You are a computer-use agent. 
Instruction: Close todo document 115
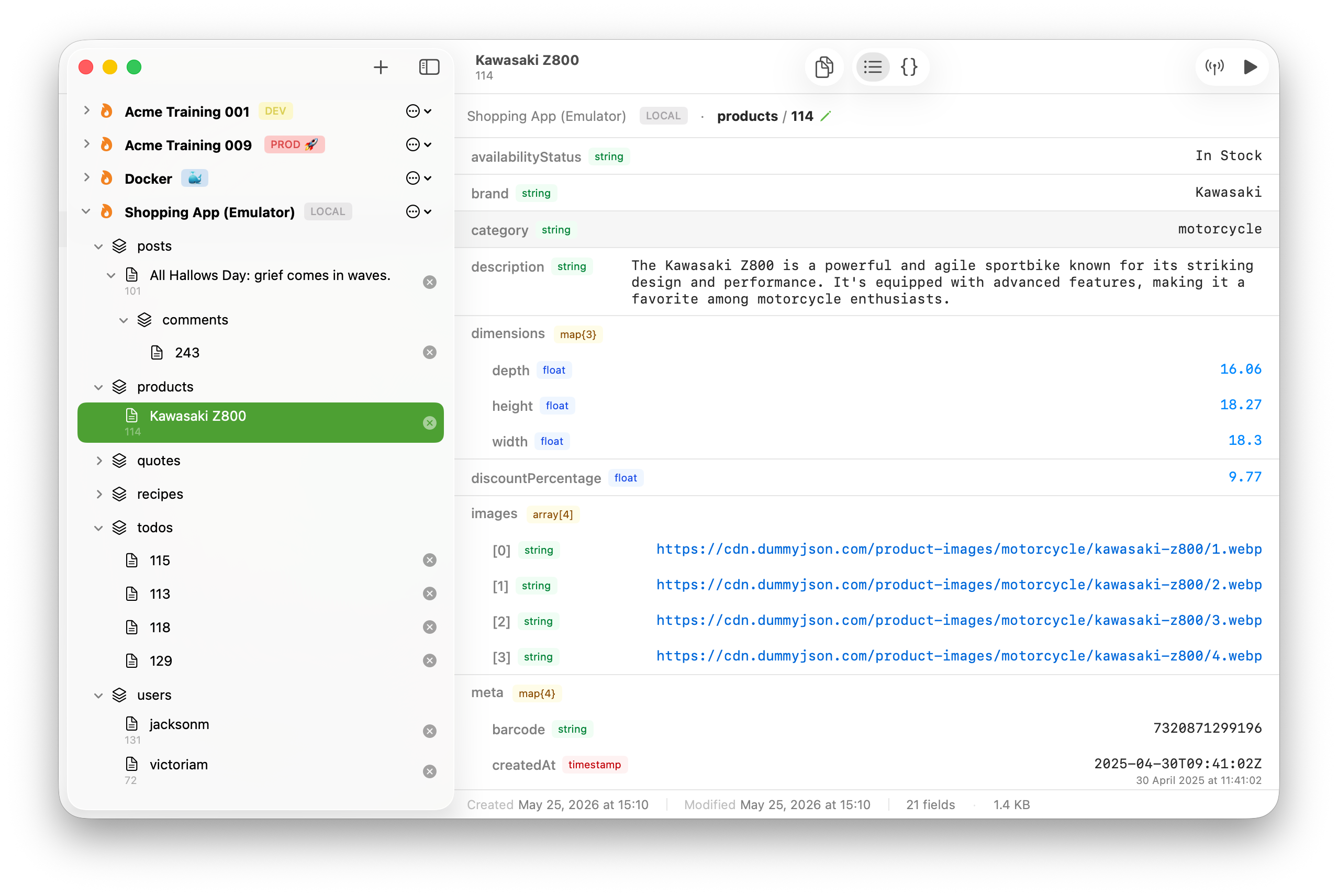coord(430,561)
